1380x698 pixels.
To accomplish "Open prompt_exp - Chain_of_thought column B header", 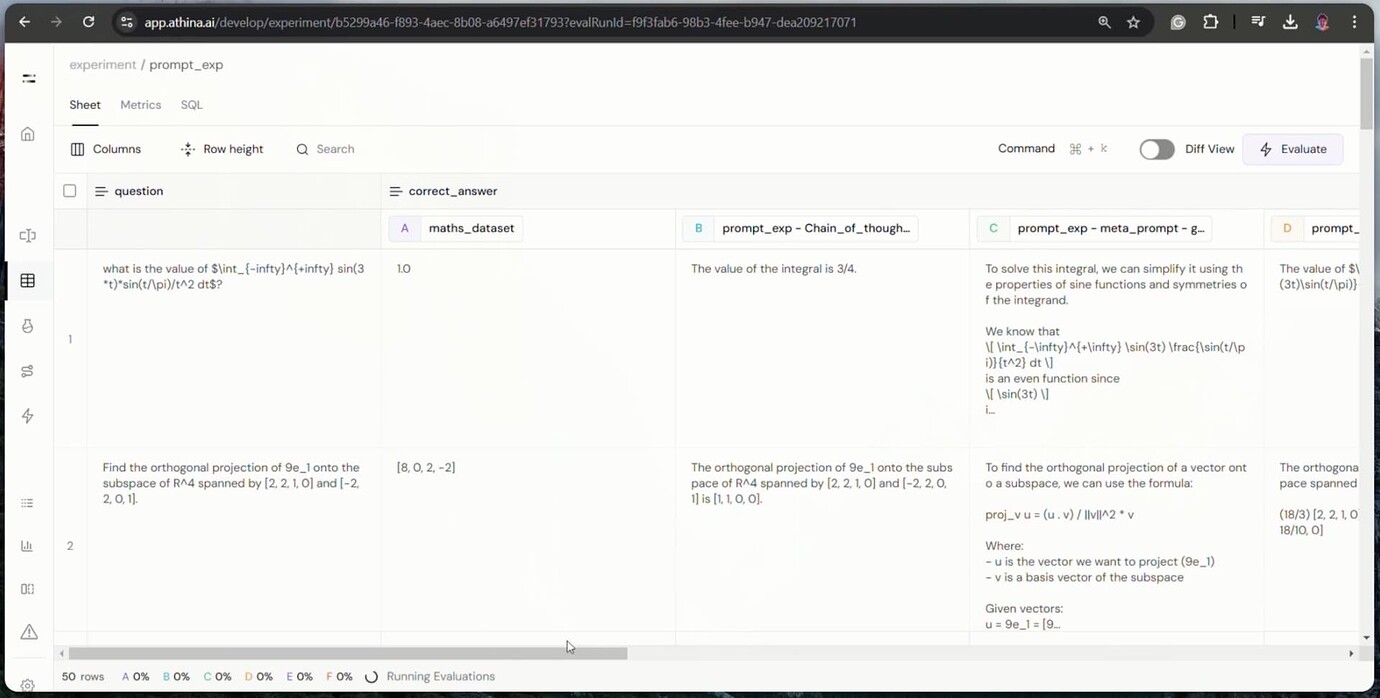I will (x=798, y=228).
